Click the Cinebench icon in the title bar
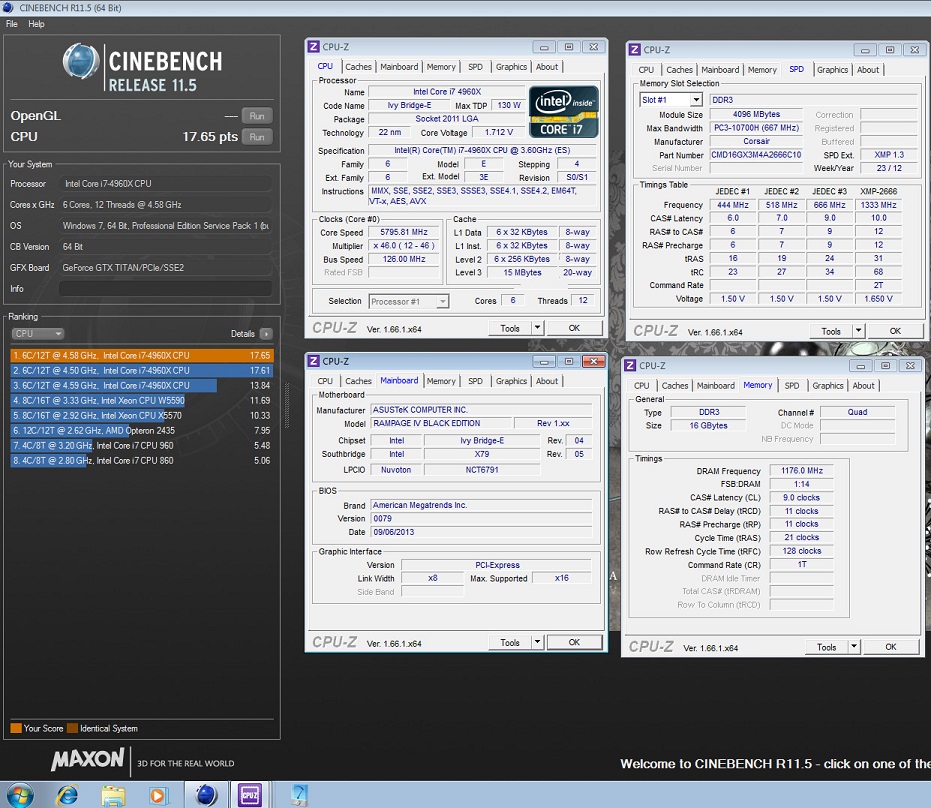 (8, 8)
